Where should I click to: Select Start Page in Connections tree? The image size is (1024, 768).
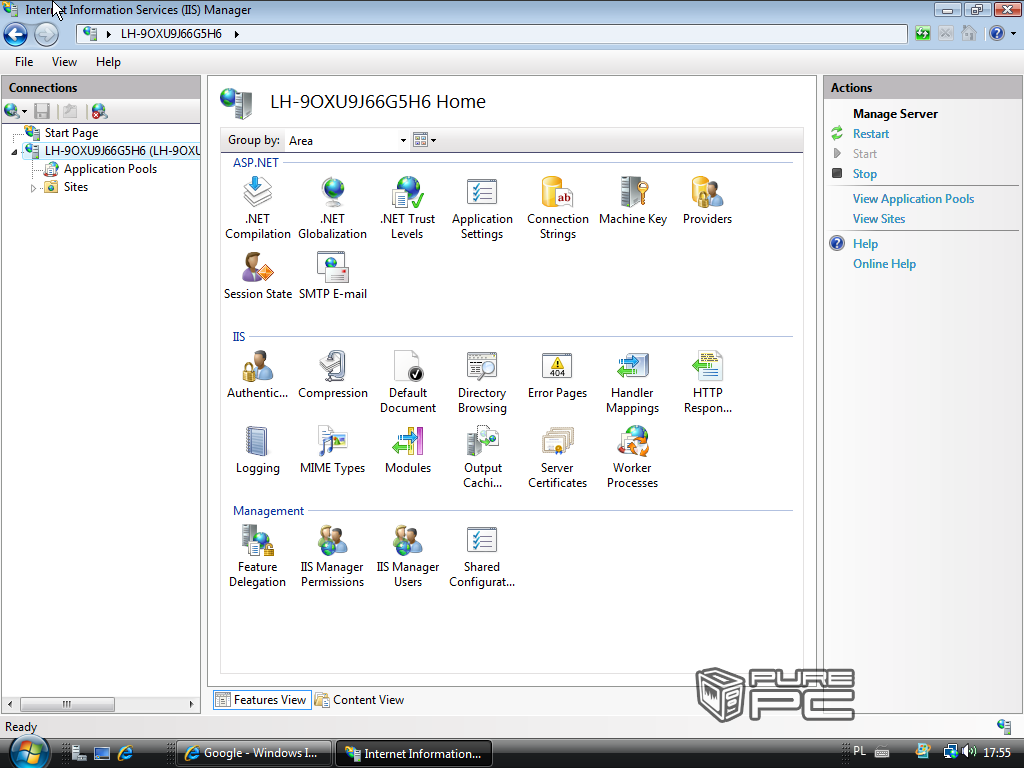71,133
